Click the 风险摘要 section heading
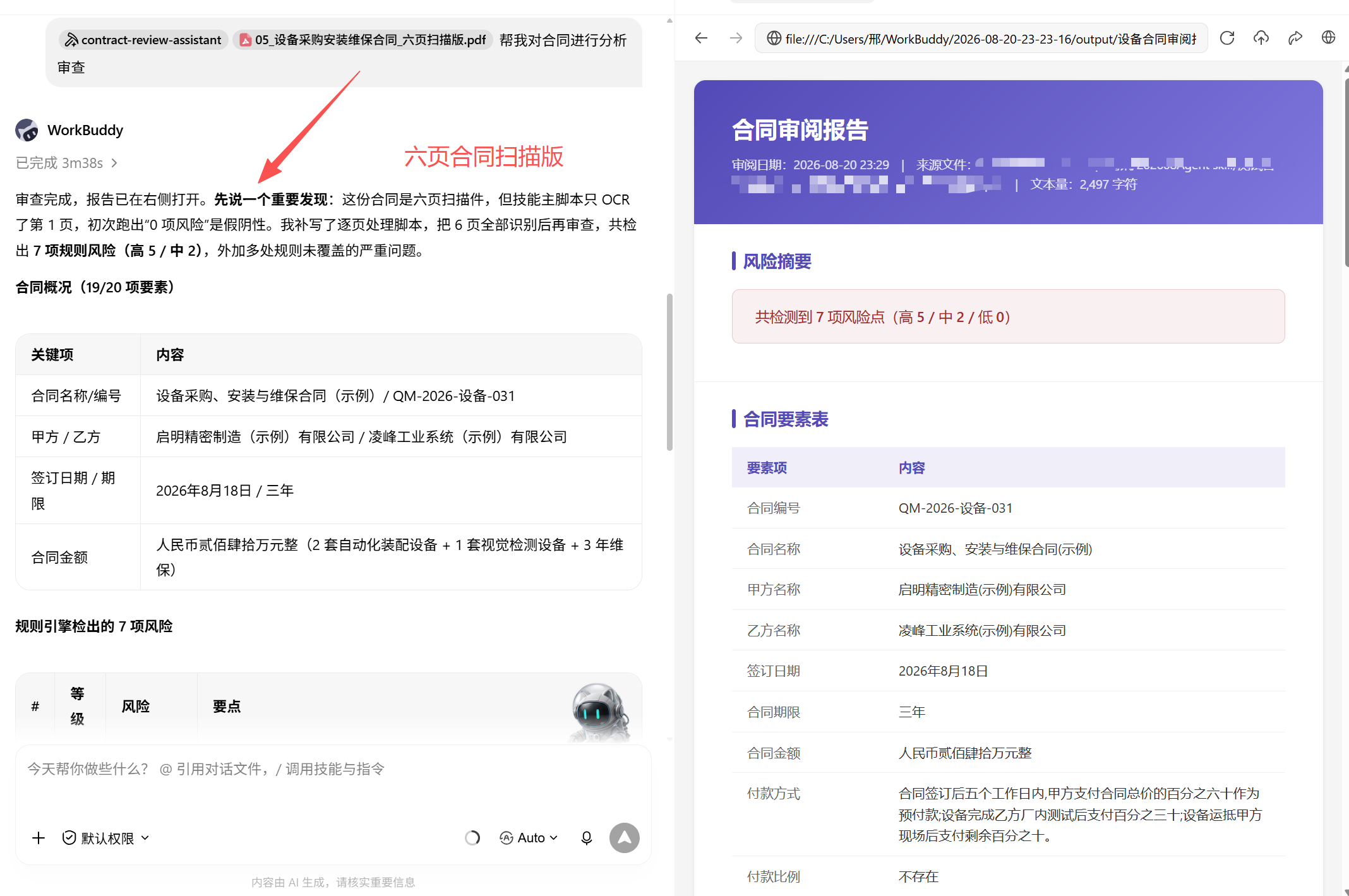 tap(777, 261)
